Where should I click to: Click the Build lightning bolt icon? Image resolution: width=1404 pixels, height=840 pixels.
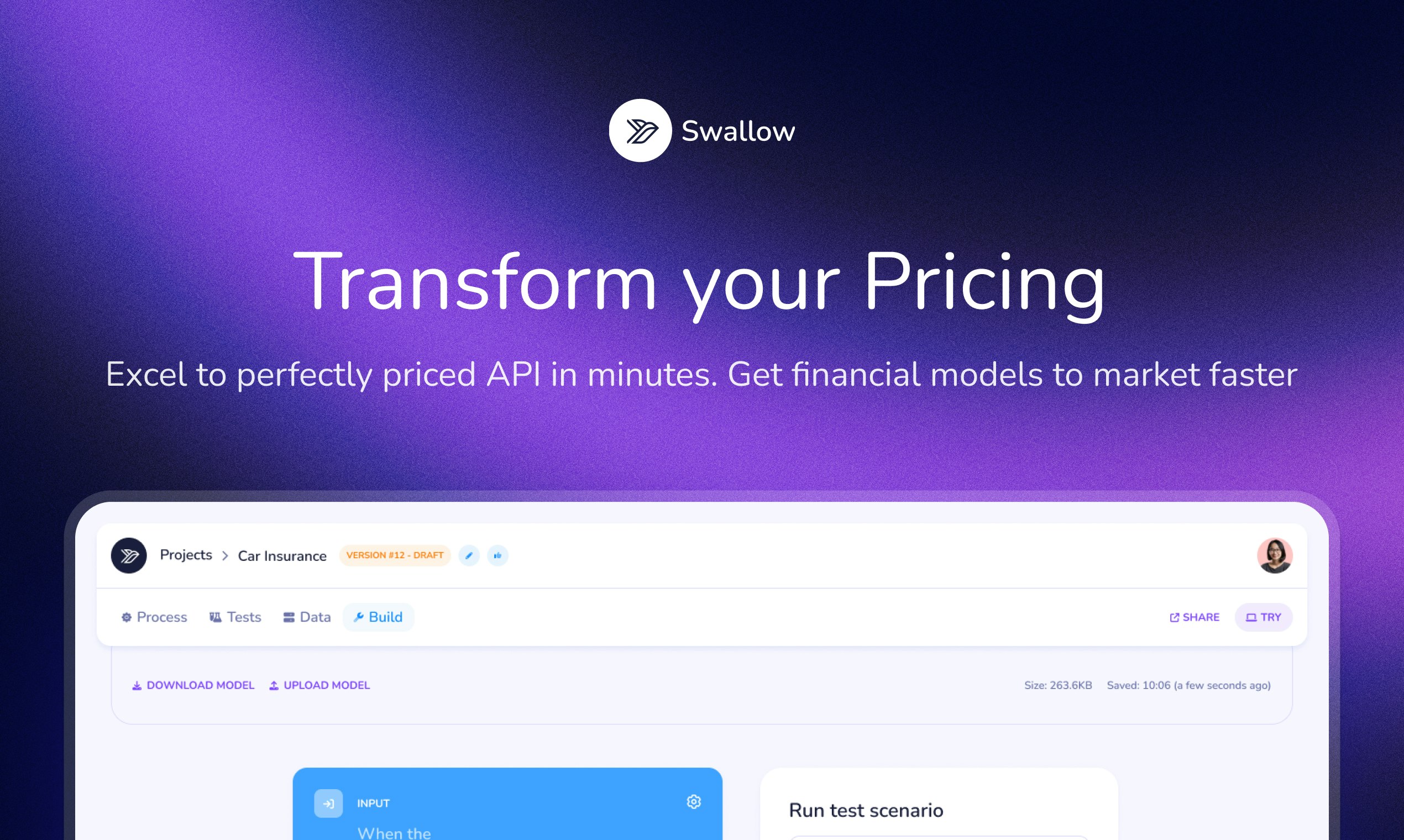359,617
